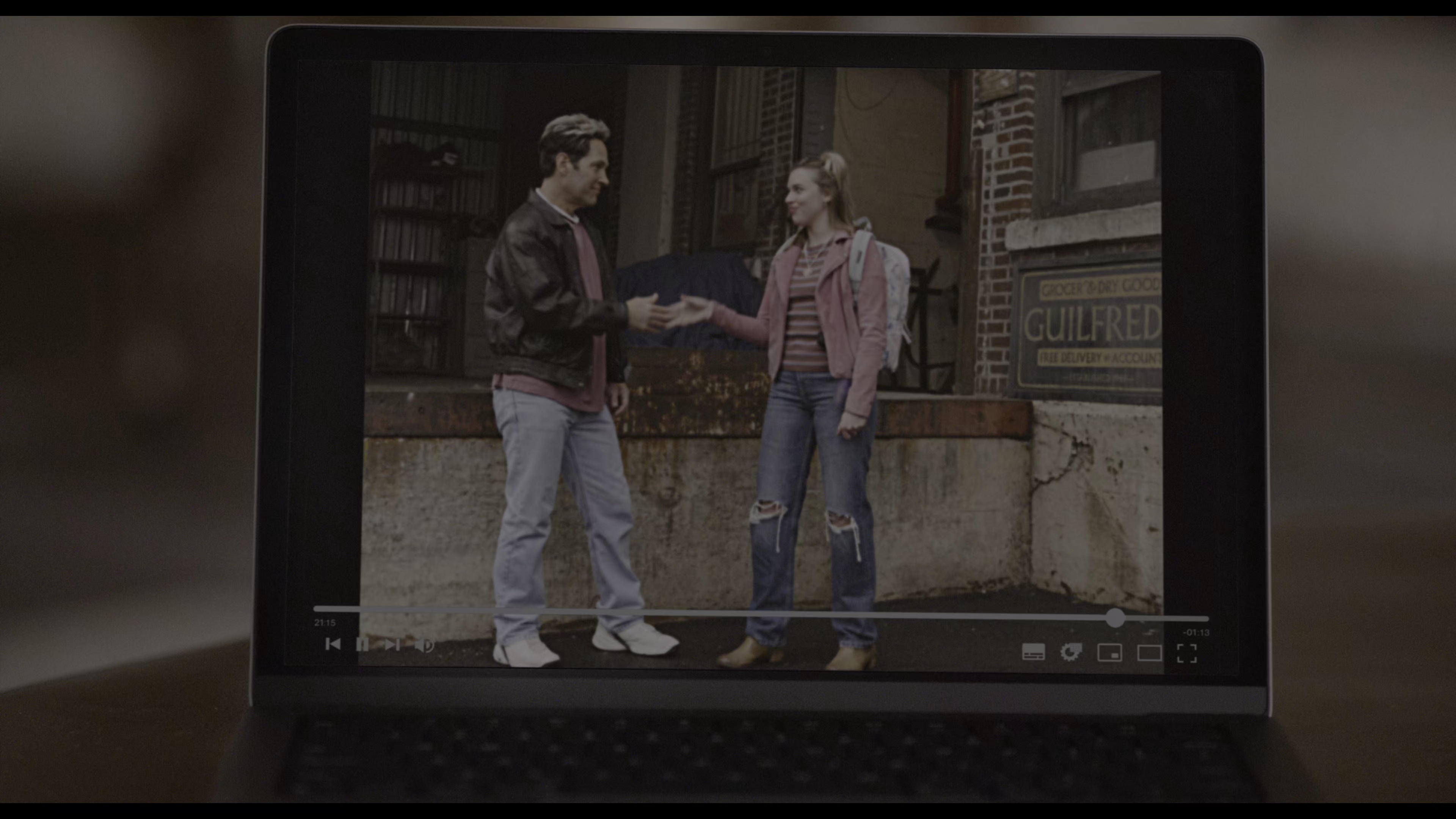The height and width of the screenshot is (819, 1456).
Task: Skip to the previous video
Action: (333, 644)
